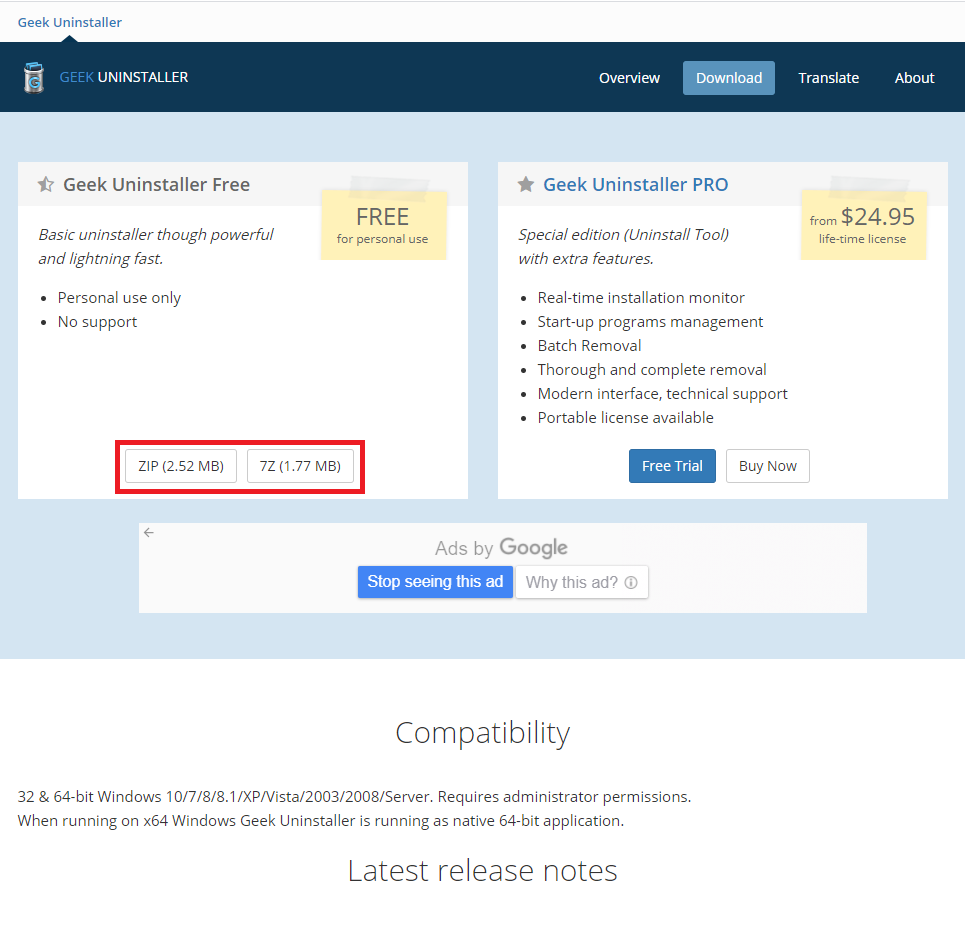Click the Geek Uninstaller trash can logo
This screenshot has width=965, height=925.
(x=34, y=78)
